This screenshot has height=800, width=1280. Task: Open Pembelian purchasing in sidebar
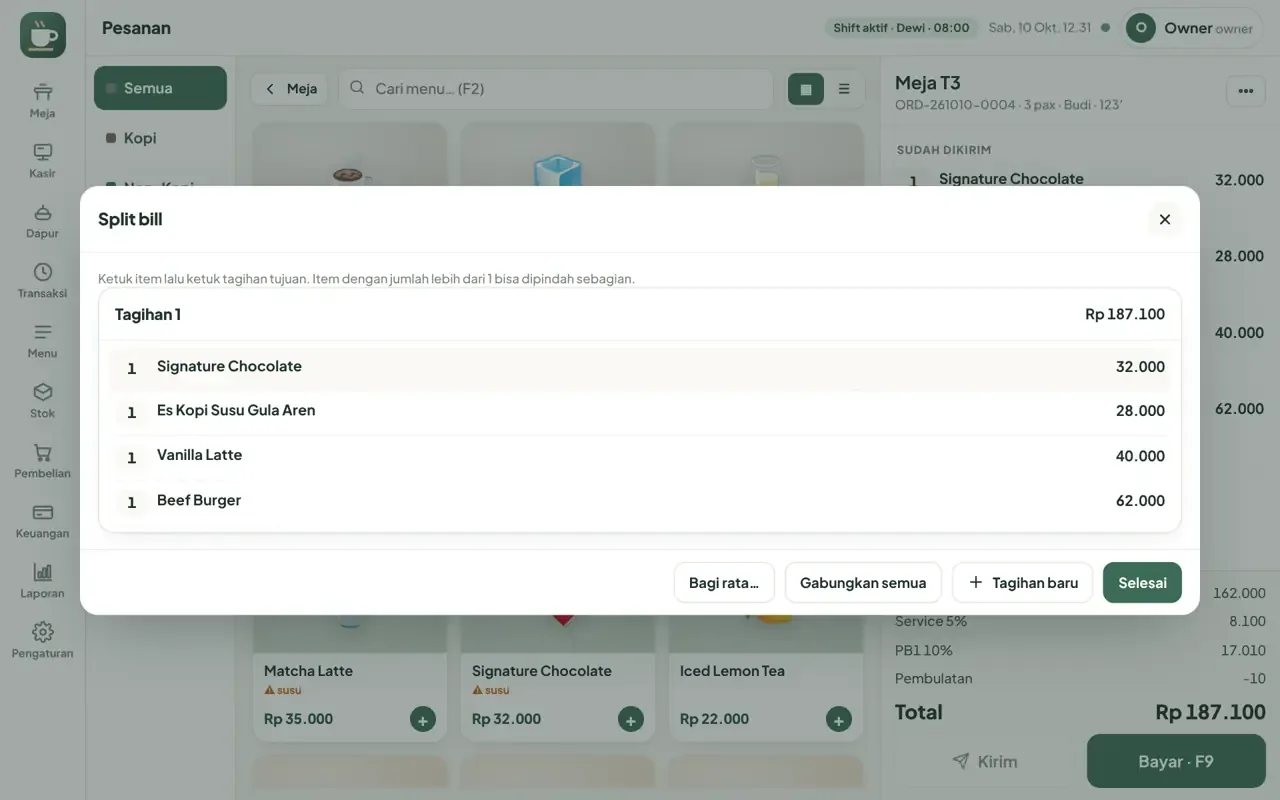pyautogui.click(x=42, y=460)
